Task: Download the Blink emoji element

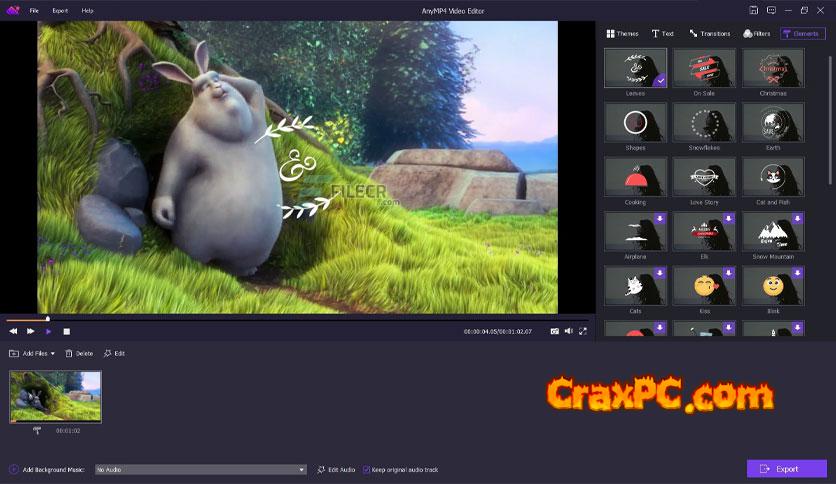Action: point(797,273)
